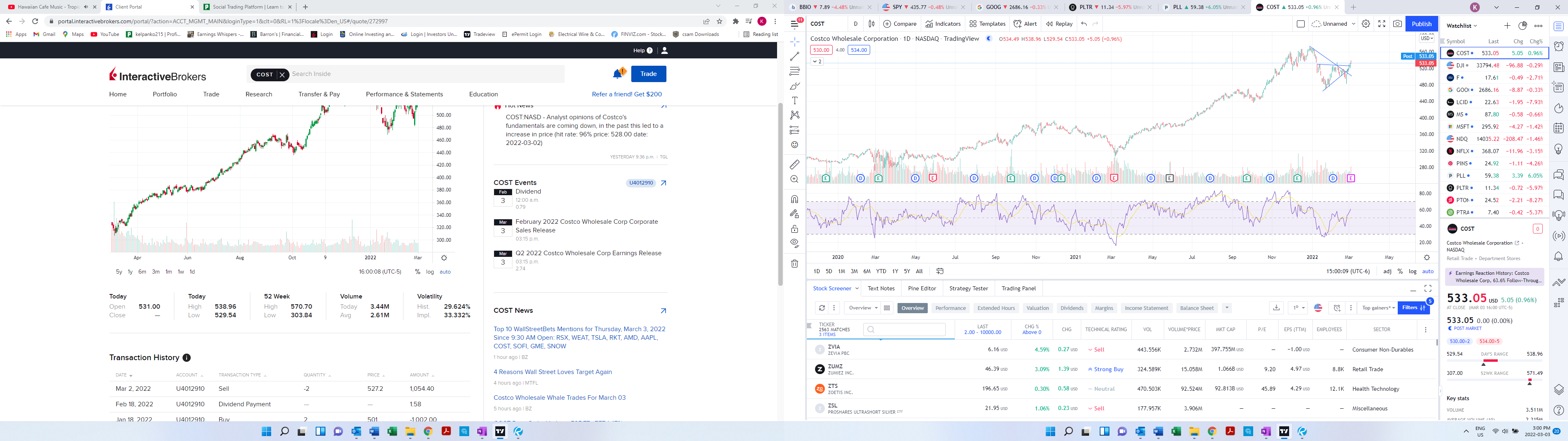The height and width of the screenshot is (441, 1568).
Task: Toggle auto scale on TradingView chart
Action: (1428, 272)
